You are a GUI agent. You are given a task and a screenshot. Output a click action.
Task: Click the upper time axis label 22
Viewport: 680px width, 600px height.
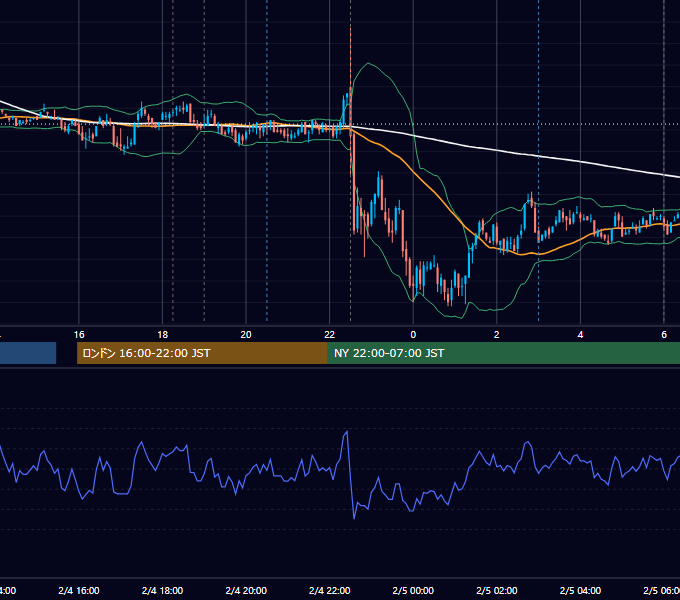(330, 335)
